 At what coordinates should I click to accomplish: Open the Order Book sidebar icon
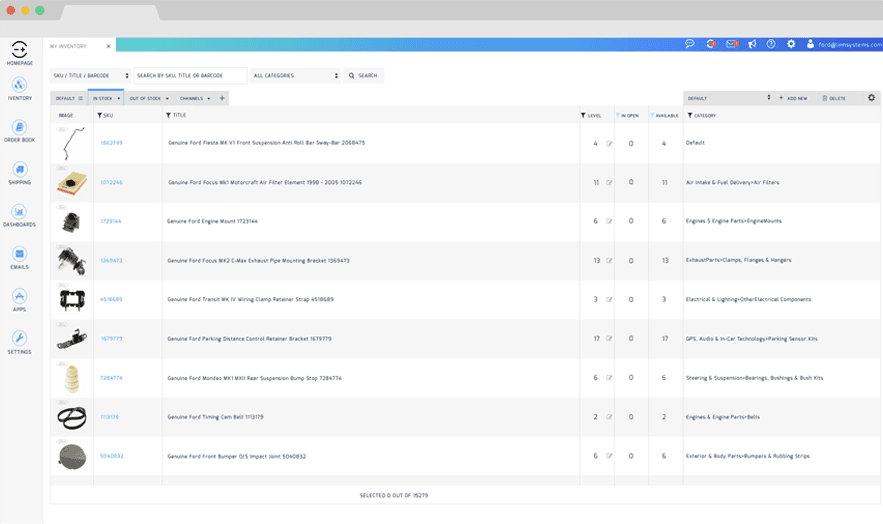pos(20,128)
